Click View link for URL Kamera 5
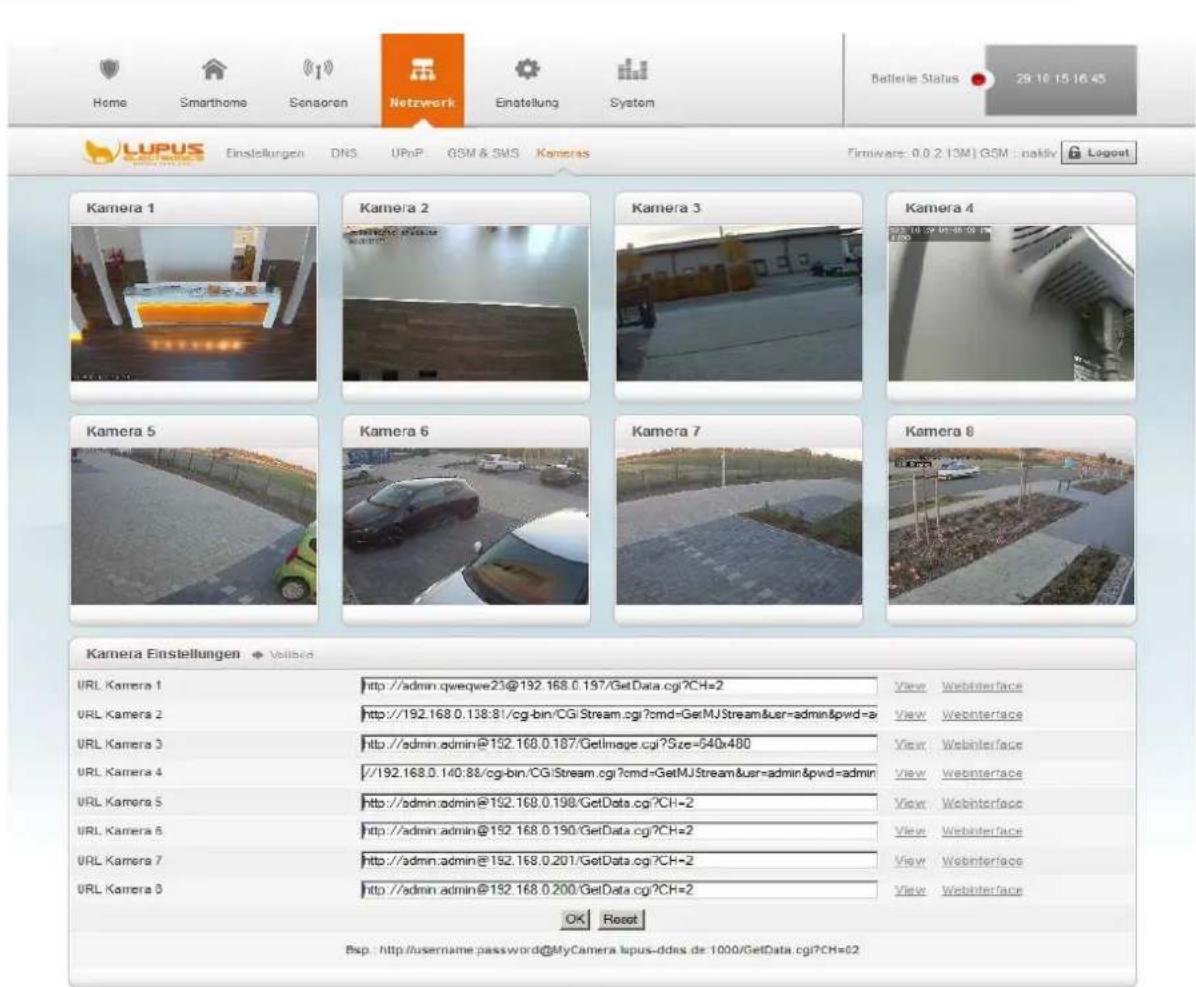Image resolution: width=1196 pixels, height=987 pixels. point(910,803)
